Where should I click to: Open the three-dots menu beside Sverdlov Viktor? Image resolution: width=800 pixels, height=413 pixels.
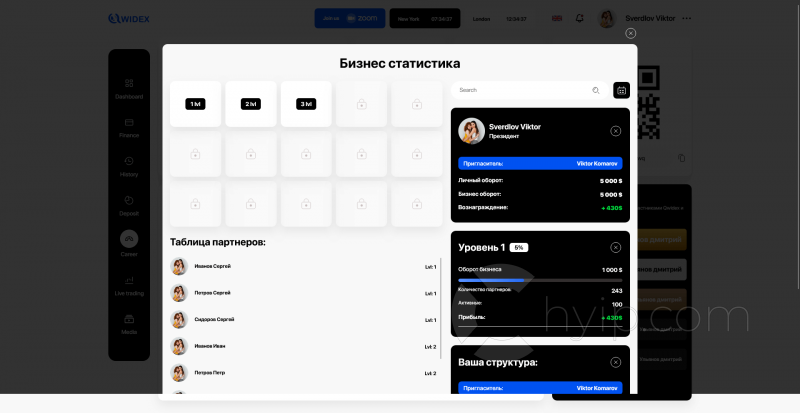click(686, 18)
